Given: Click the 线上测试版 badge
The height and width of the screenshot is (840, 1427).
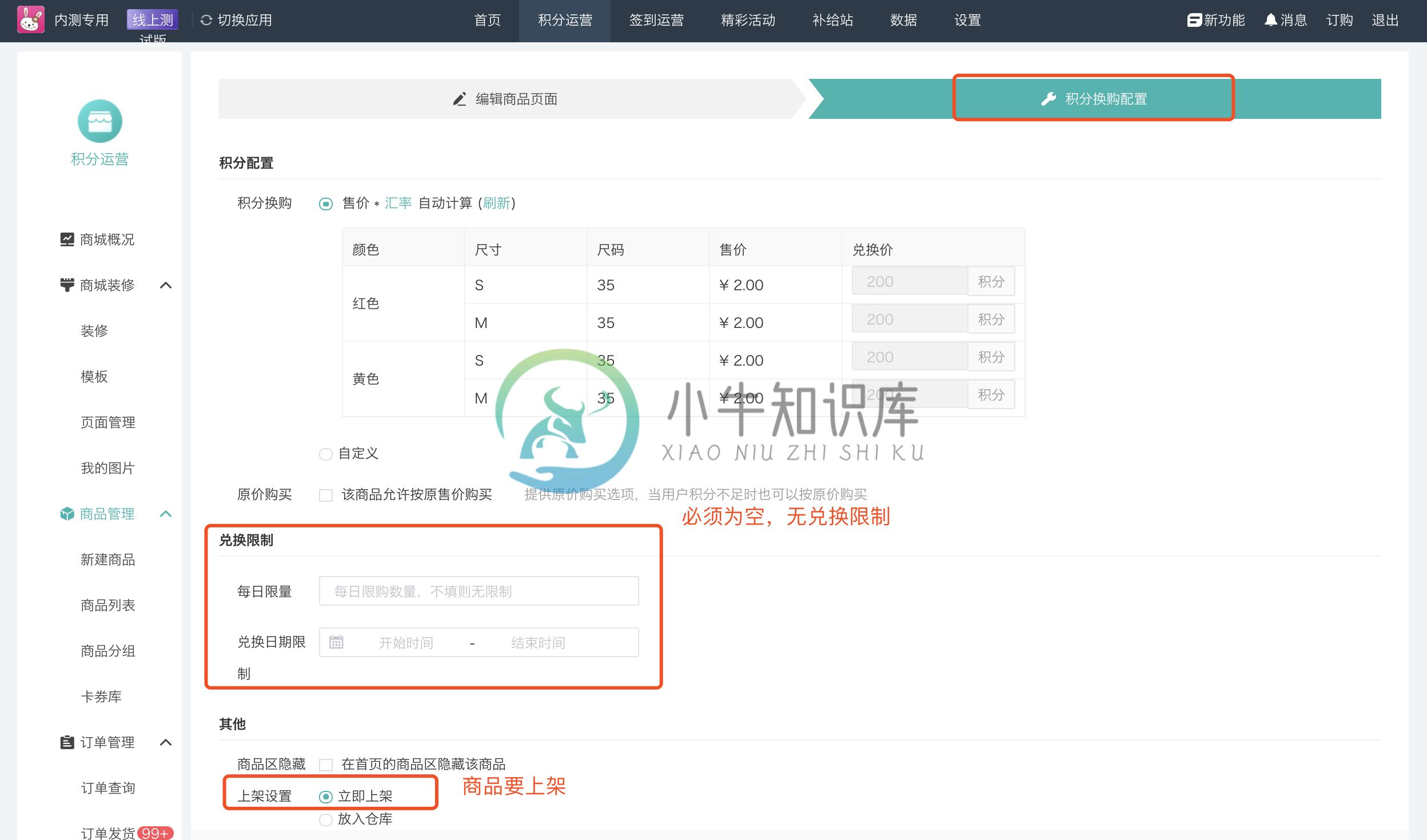Looking at the screenshot, I should [153, 21].
